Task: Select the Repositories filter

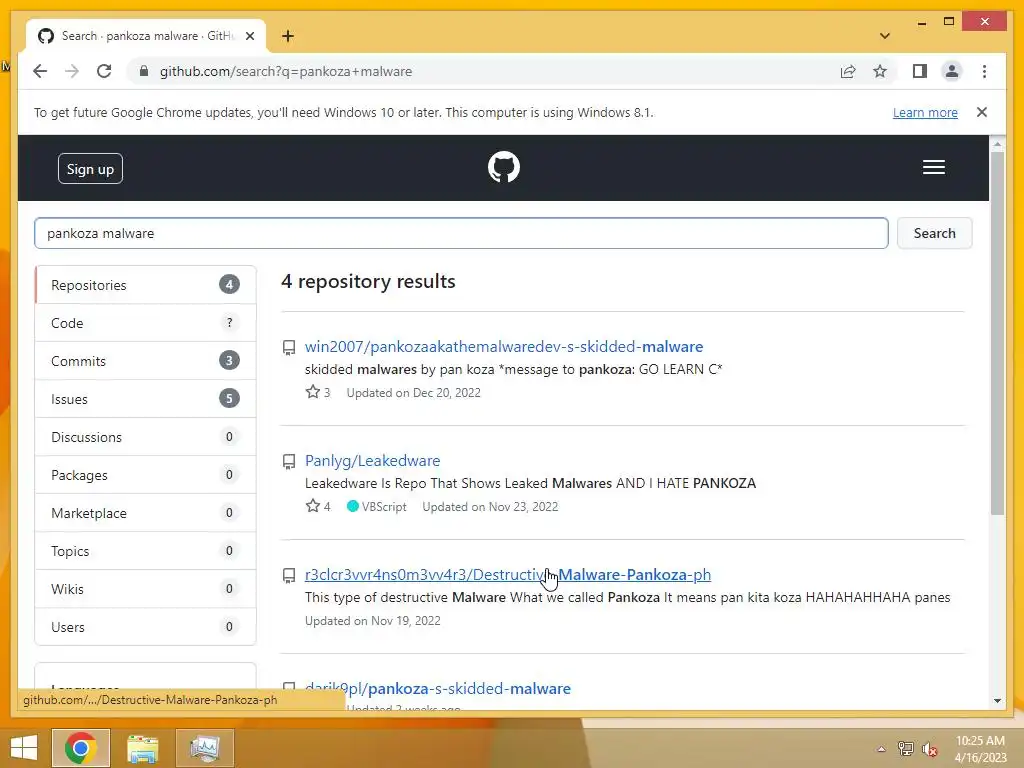Action: pyautogui.click(x=146, y=285)
